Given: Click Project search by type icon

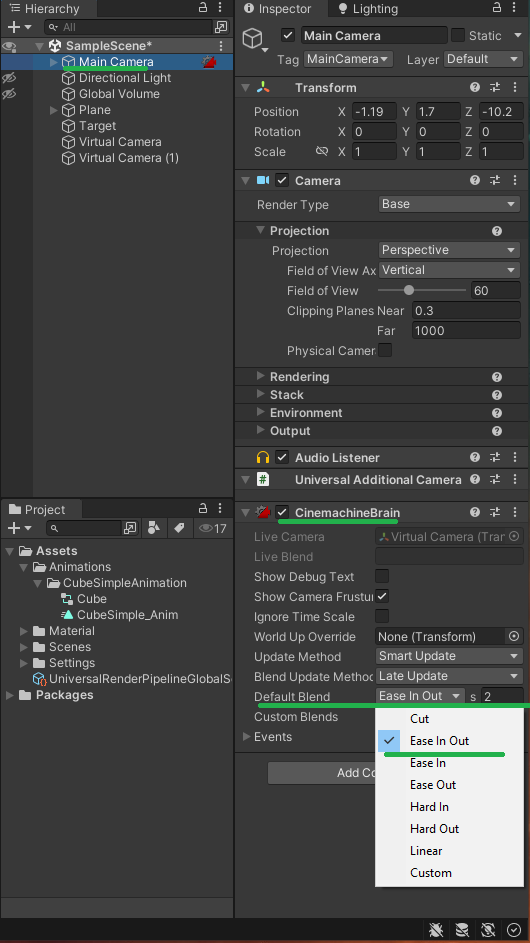Looking at the screenshot, I should tap(153, 528).
